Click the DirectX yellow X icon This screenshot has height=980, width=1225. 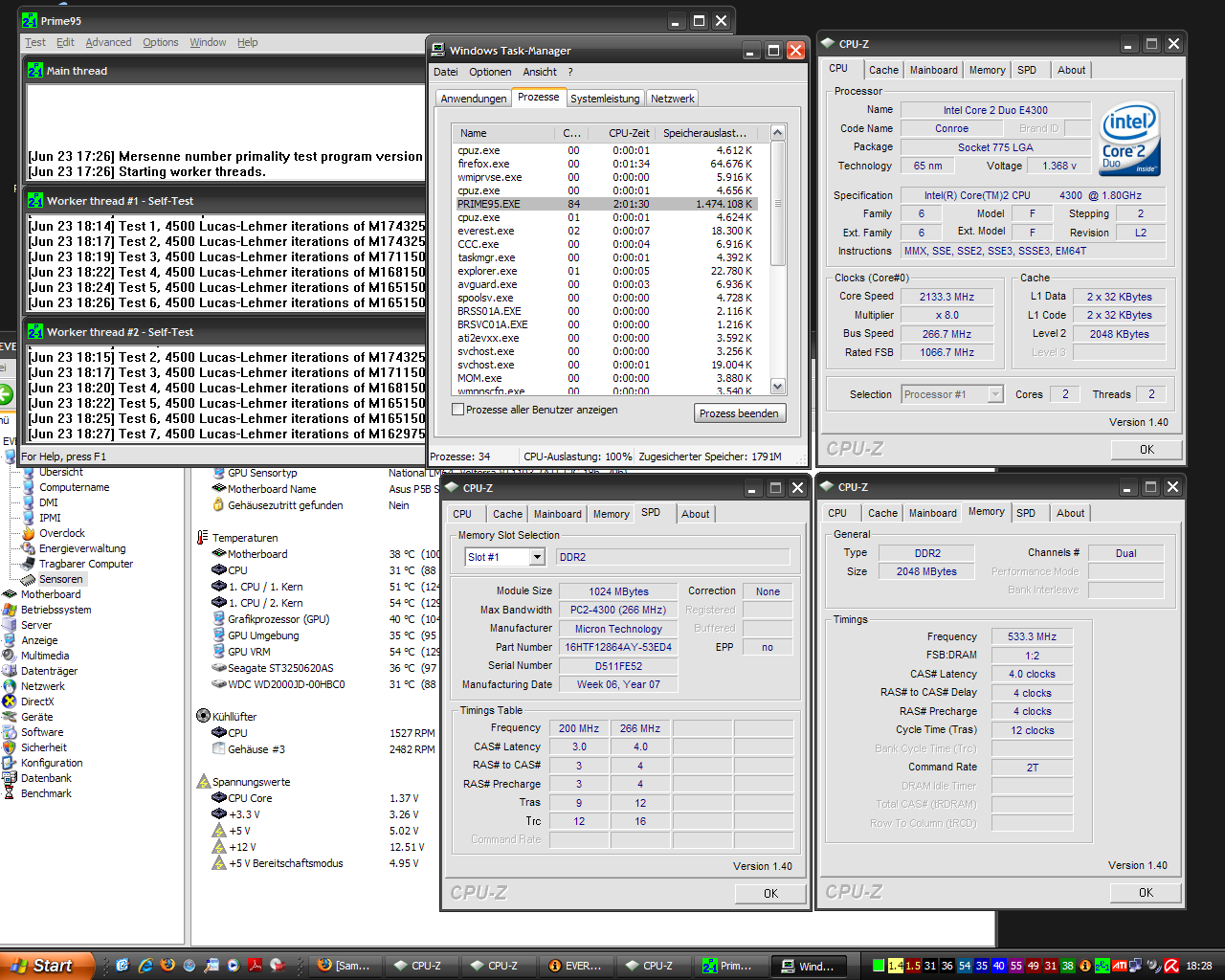pyautogui.click(x=11, y=702)
